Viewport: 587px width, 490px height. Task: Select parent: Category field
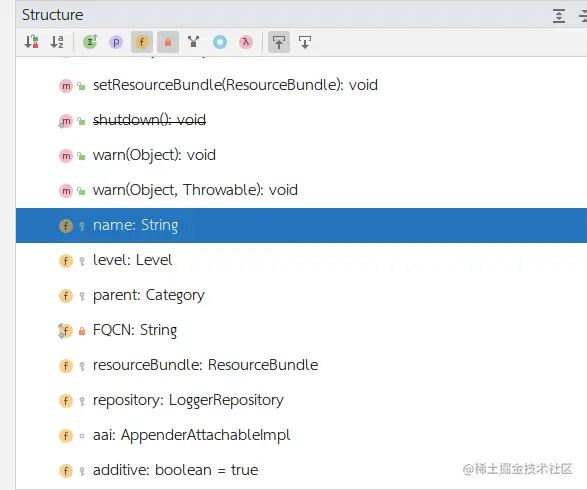(301, 295)
